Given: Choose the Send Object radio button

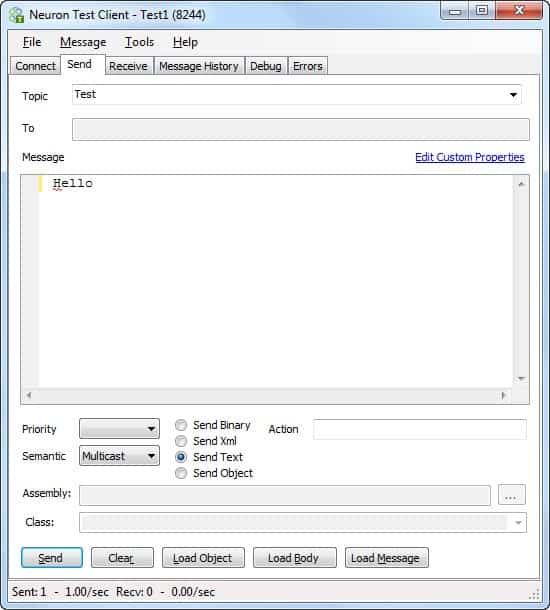Looking at the screenshot, I should (181, 473).
